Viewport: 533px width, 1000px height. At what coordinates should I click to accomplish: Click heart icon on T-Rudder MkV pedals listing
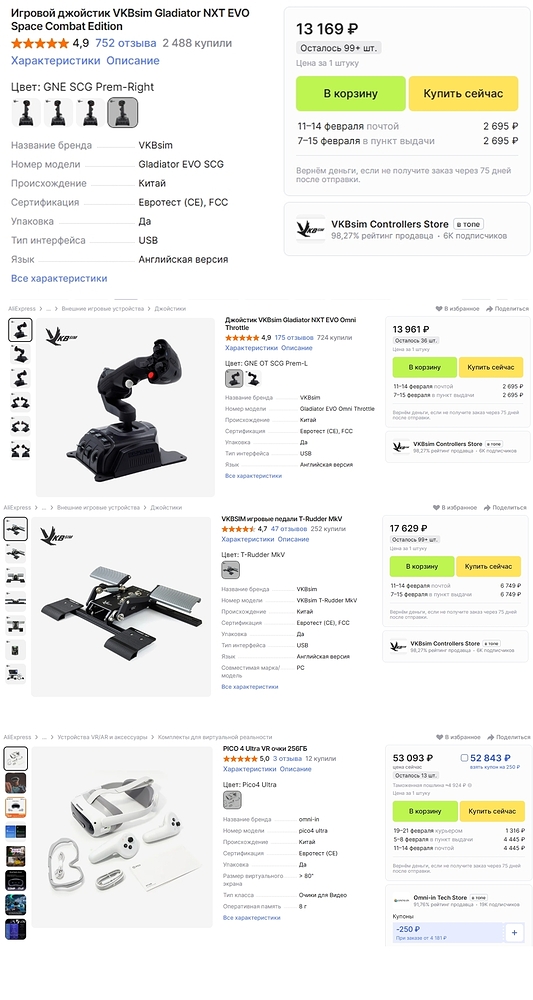click(x=436, y=508)
